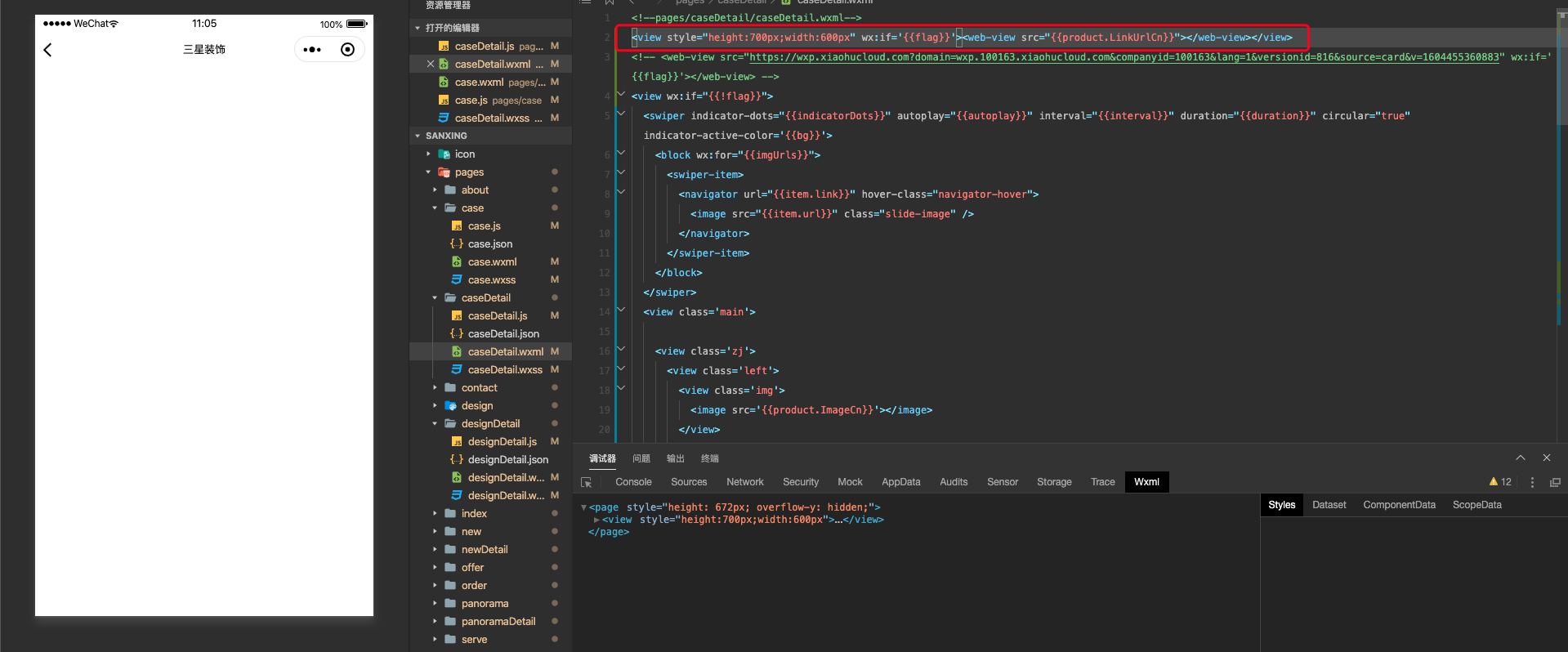This screenshot has height=652, width=1568.
Task: Select the Styles sub-tab
Action: pyautogui.click(x=1281, y=505)
